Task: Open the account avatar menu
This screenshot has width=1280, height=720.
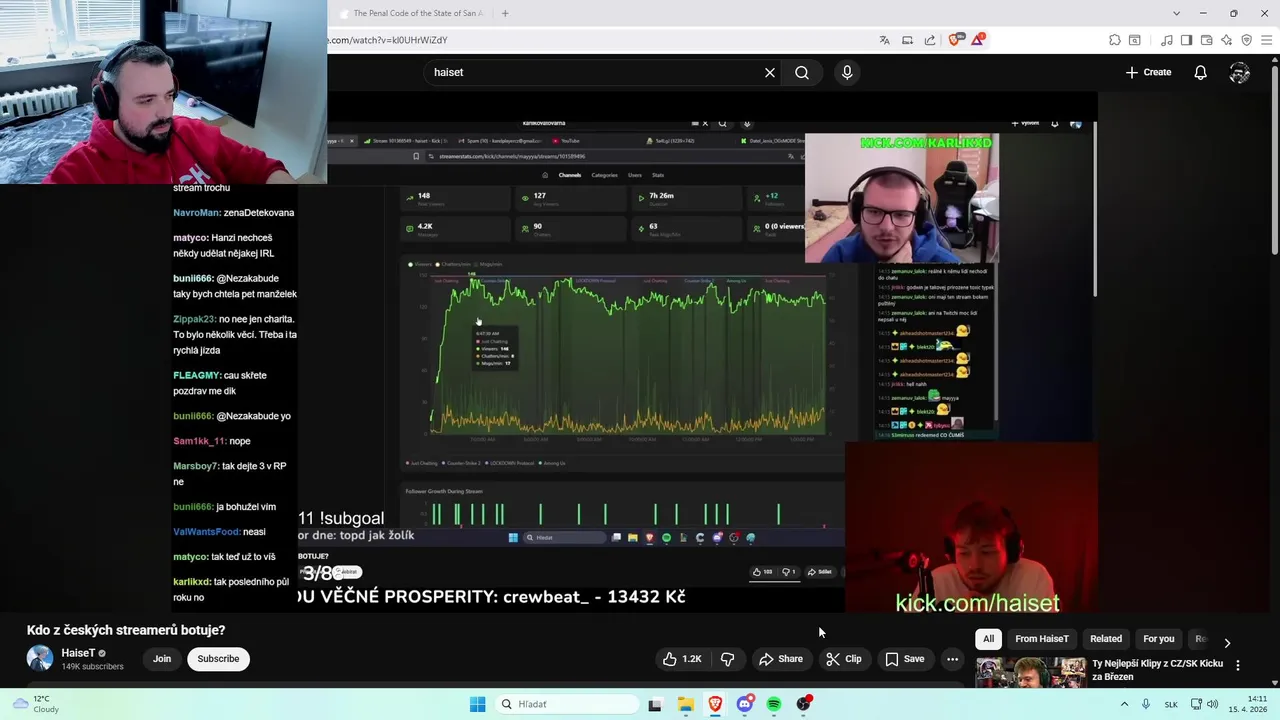Action: point(1240,72)
